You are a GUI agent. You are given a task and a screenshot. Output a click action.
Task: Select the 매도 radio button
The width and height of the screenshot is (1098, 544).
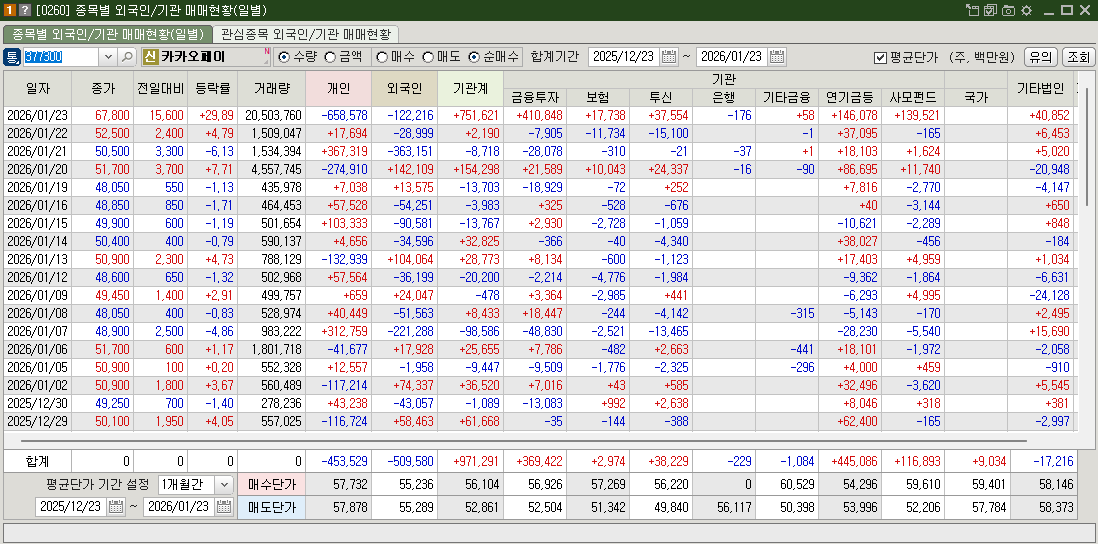(x=427, y=57)
